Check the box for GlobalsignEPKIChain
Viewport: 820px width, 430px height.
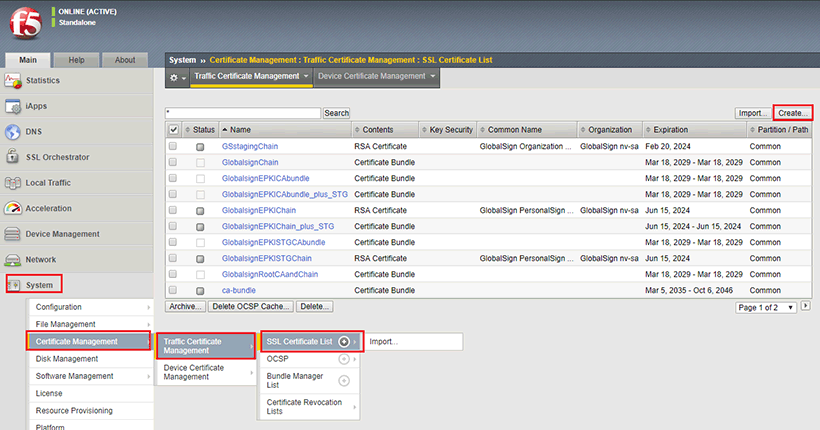pos(173,210)
